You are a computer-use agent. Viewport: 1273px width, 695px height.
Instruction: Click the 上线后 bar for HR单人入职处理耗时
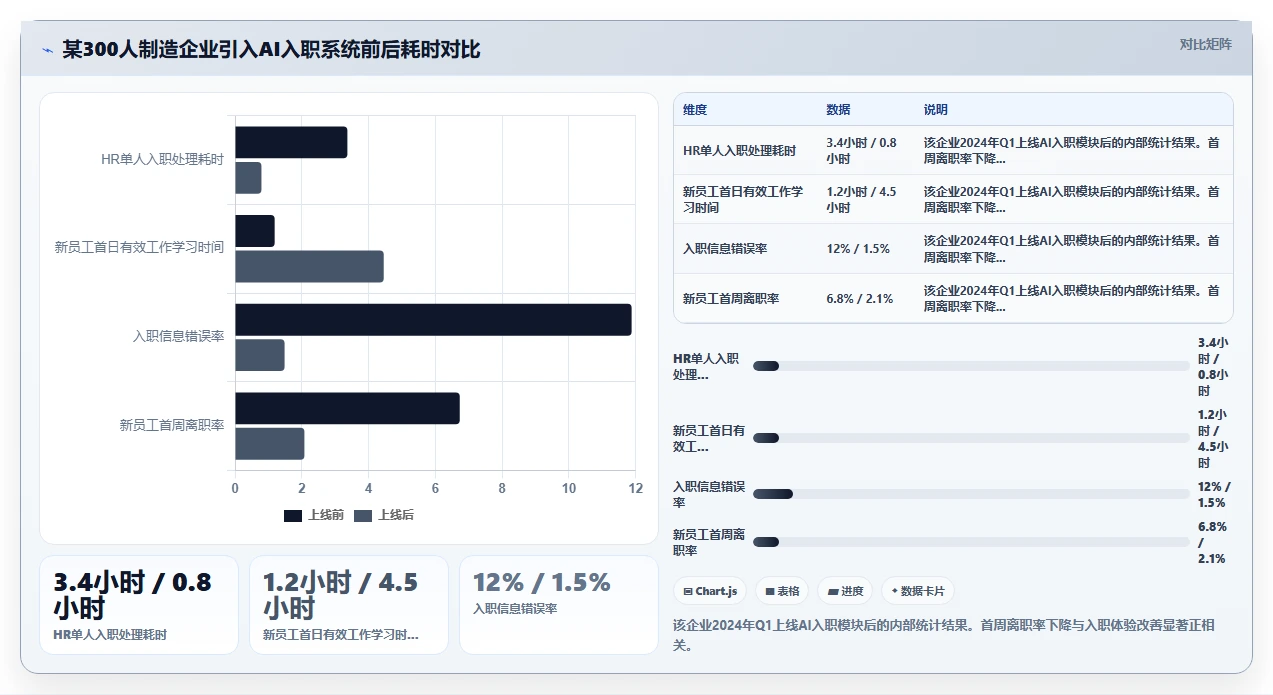(248, 178)
